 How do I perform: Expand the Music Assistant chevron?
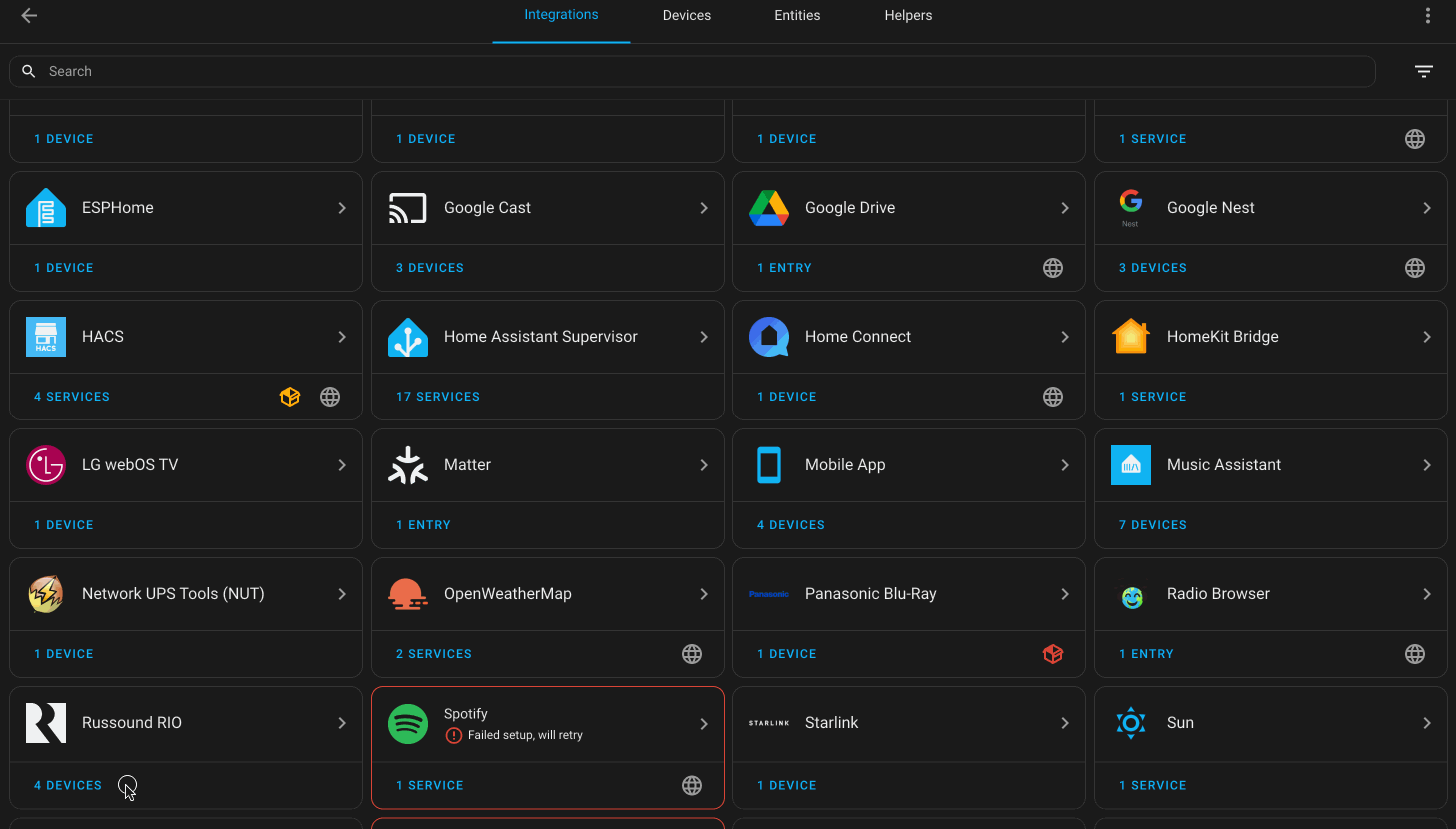click(x=1427, y=465)
